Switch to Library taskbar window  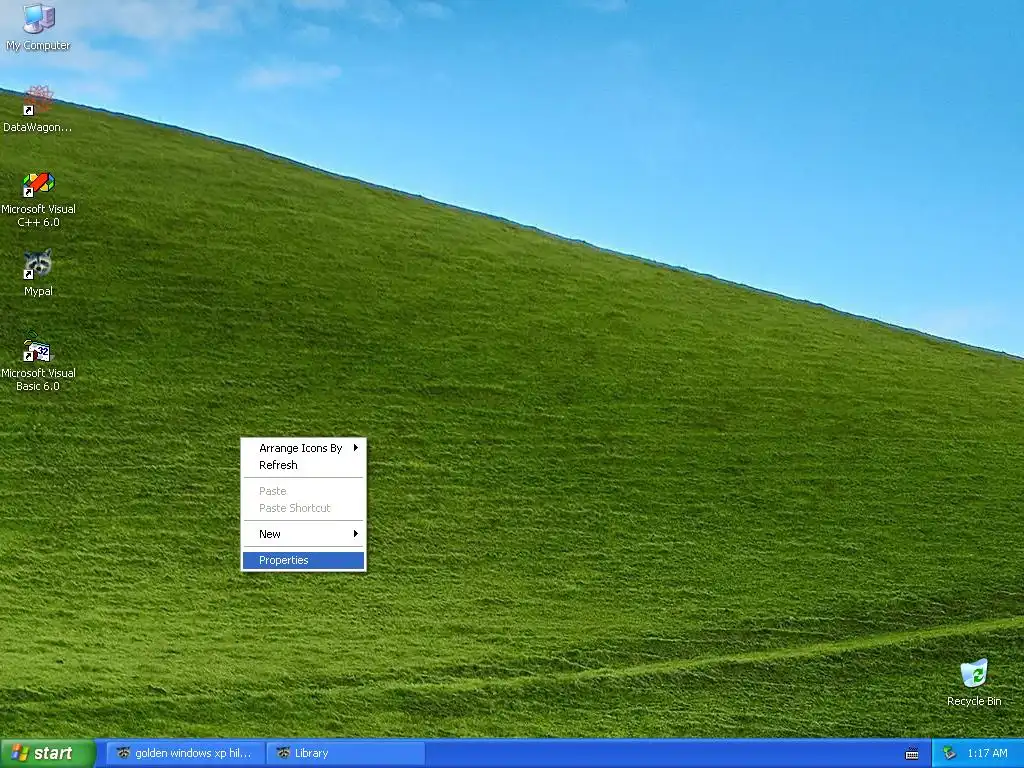point(346,753)
